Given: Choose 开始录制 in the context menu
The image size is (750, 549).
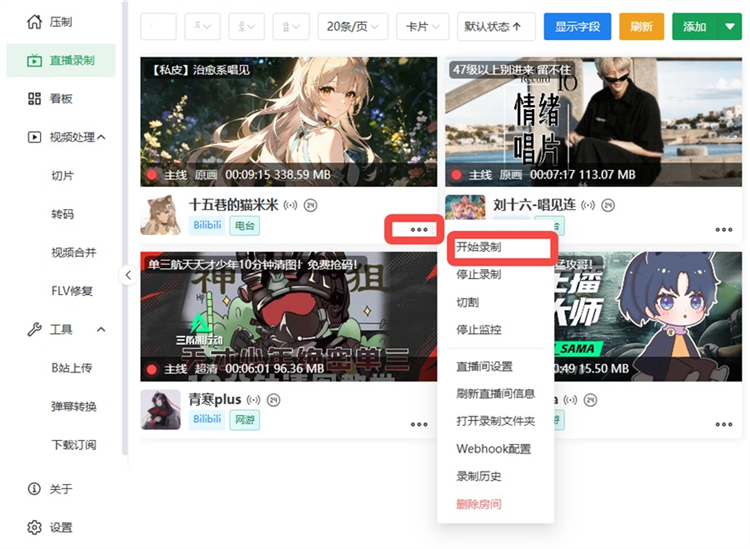Looking at the screenshot, I should click(496, 247).
